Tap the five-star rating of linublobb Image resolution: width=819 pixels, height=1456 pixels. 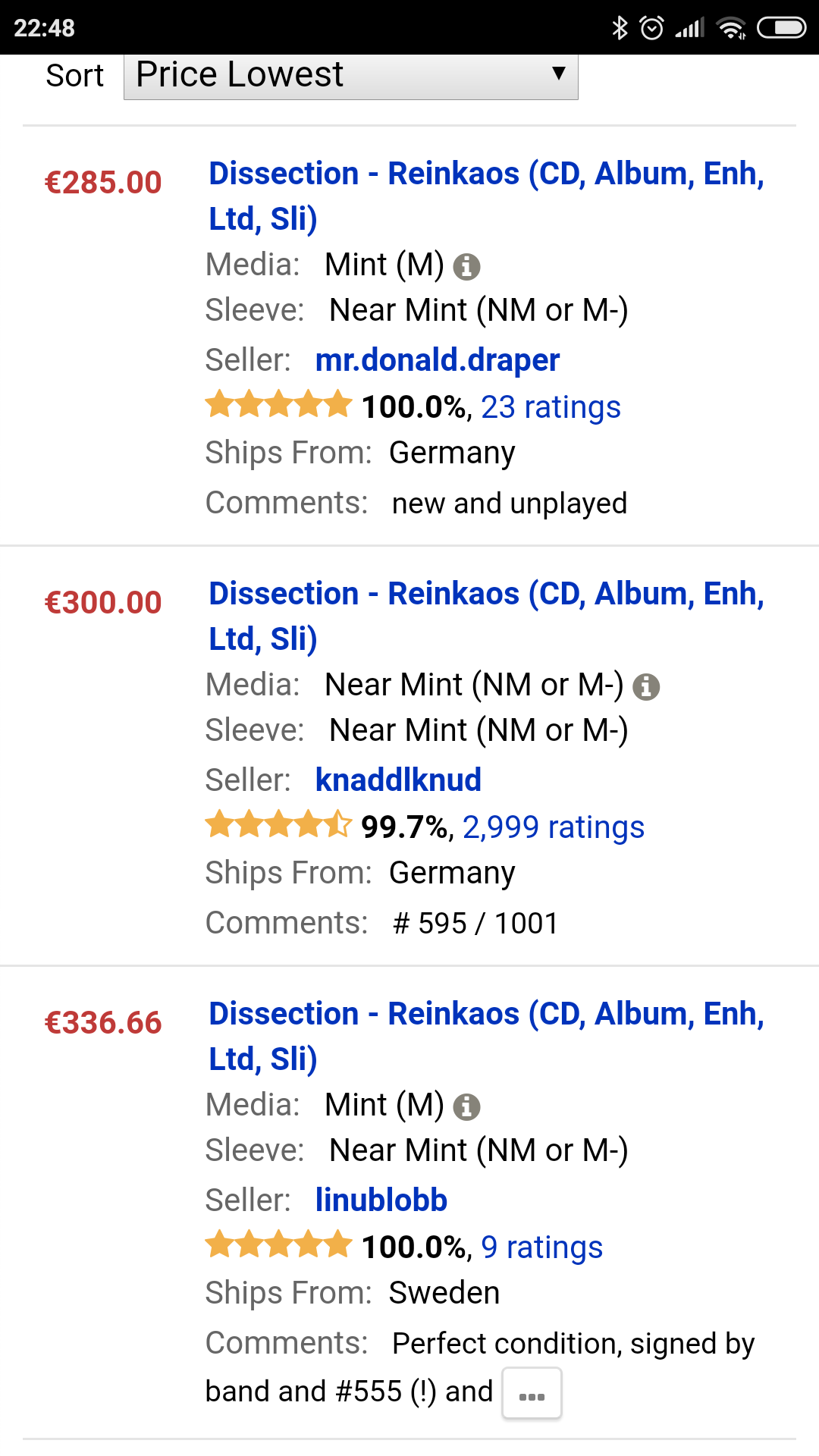click(x=278, y=1245)
